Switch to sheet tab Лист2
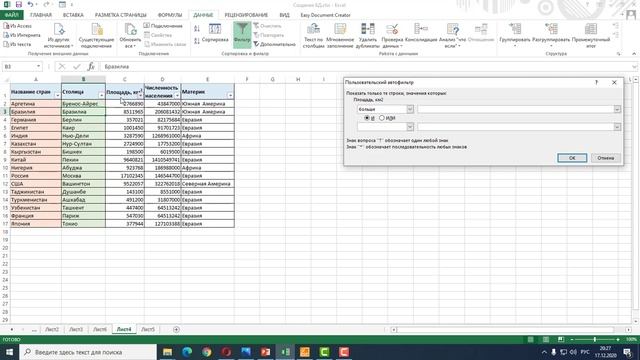Viewport: 640px width, 360px height. tap(52, 329)
